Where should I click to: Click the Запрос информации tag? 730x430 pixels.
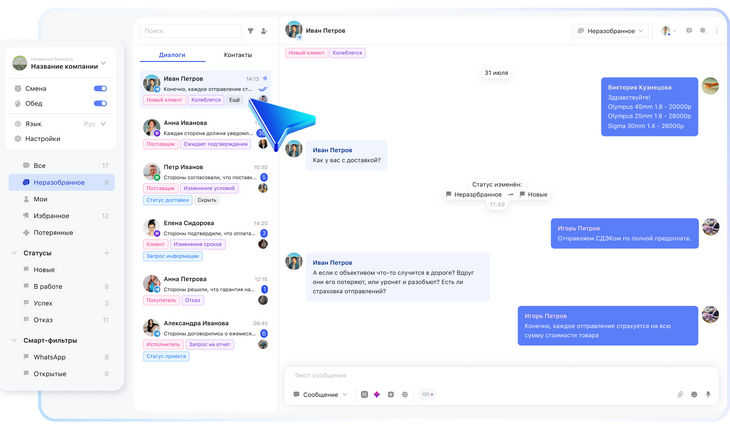click(x=173, y=256)
